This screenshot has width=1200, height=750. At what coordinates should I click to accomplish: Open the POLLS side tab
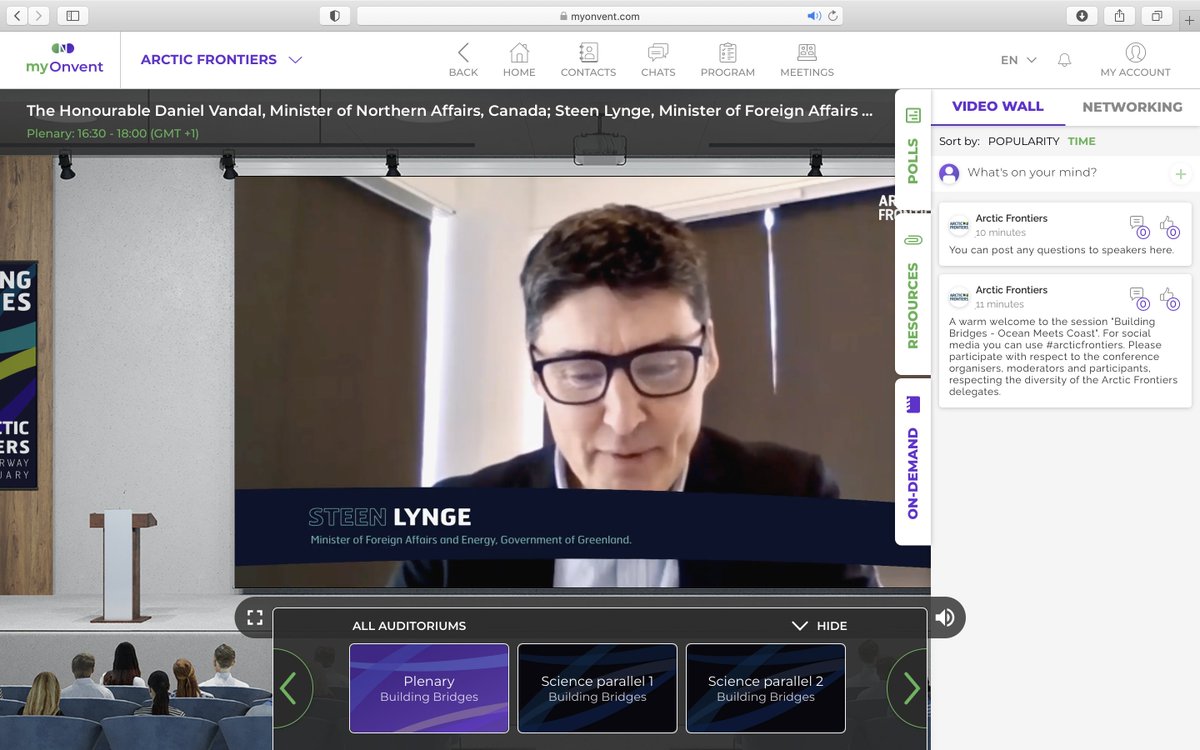pyautogui.click(x=912, y=147)
